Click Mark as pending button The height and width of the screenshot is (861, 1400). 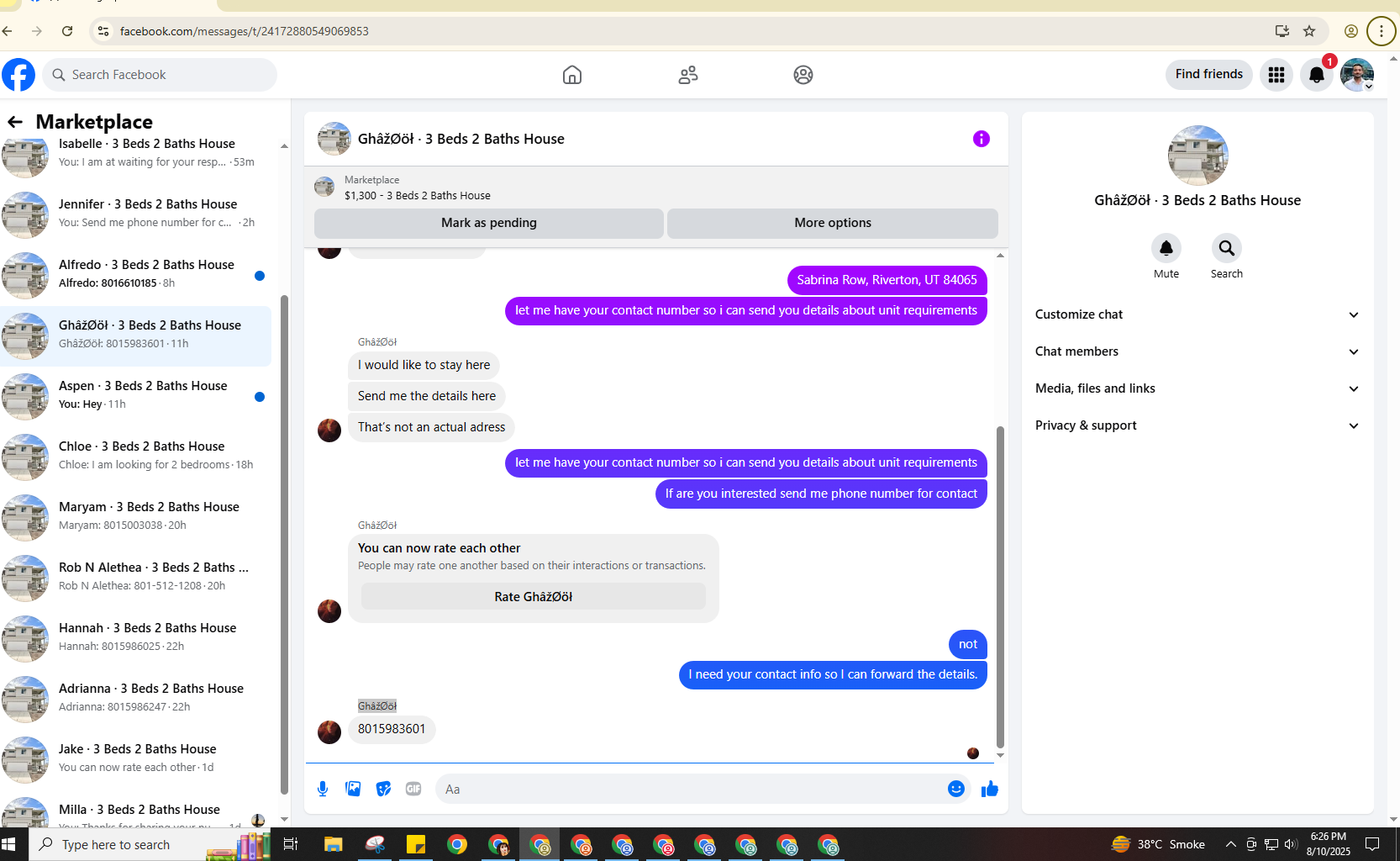(x=489, y=223)
